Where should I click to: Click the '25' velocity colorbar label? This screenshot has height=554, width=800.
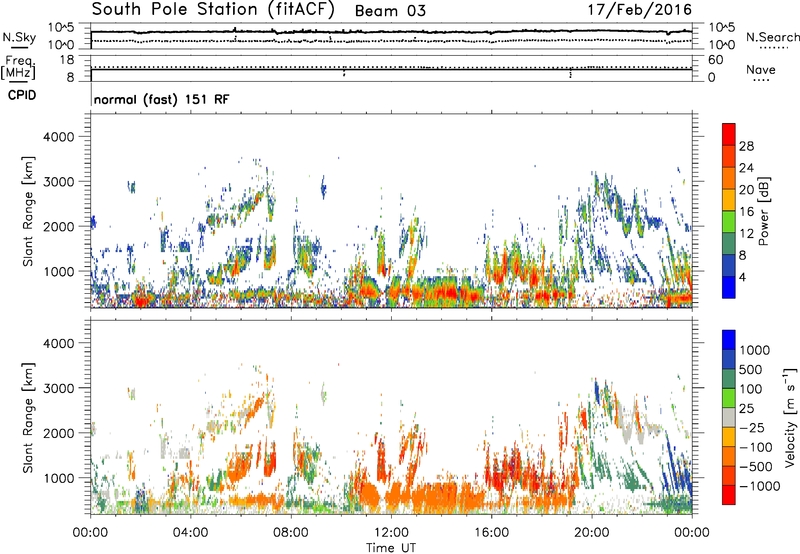pyautogui.click(x=746, y=408)
